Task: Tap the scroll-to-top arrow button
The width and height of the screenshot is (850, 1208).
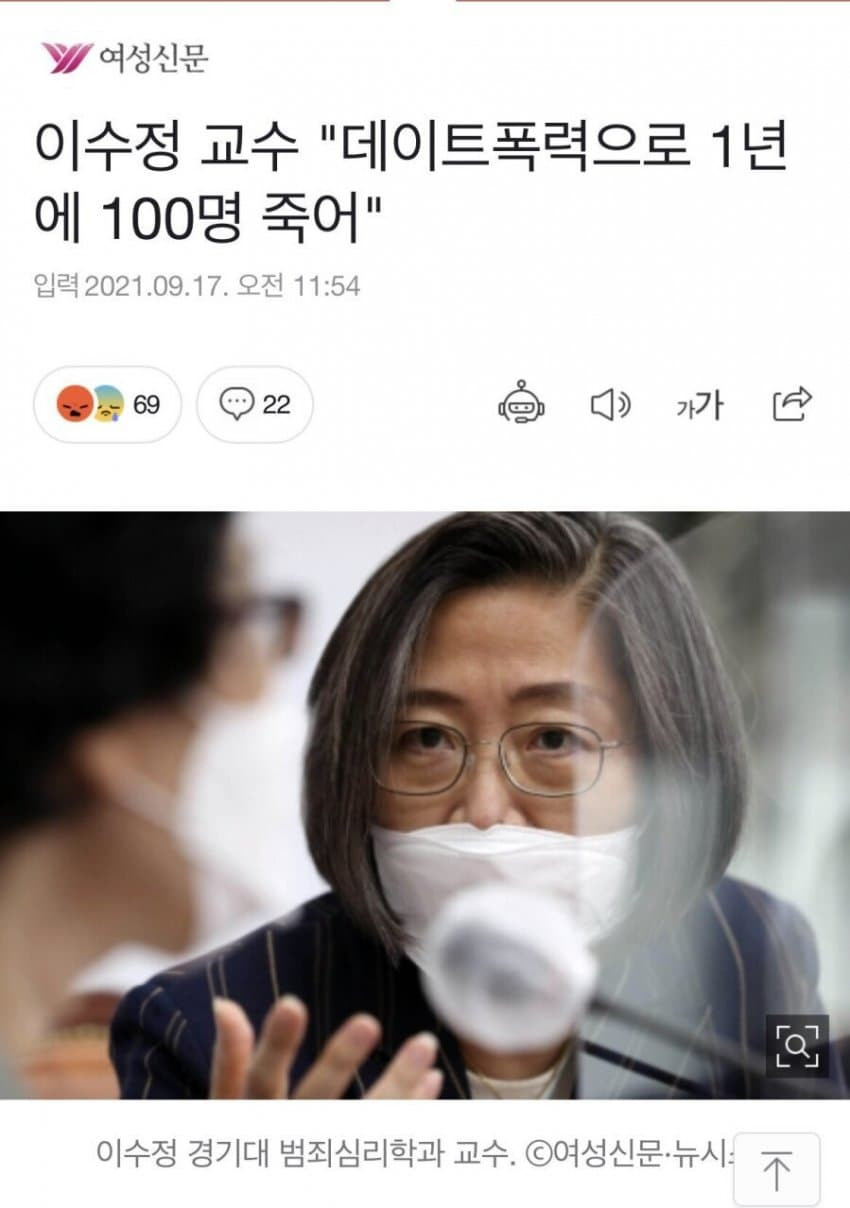Action: pos(776,1169)
